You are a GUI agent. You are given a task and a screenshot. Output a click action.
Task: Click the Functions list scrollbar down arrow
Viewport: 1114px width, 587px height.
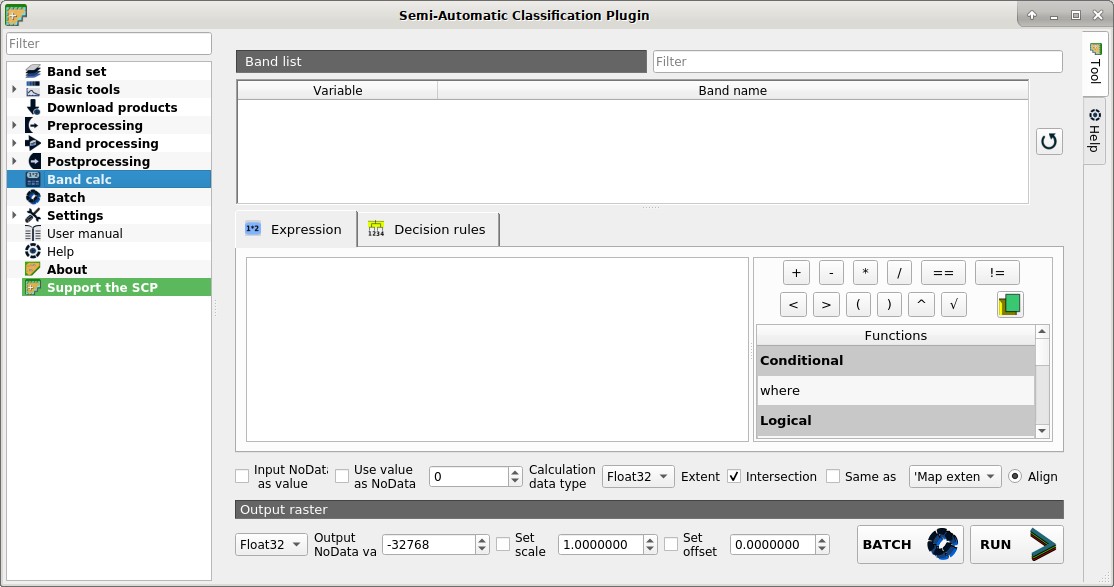(x=1042, y=431)
